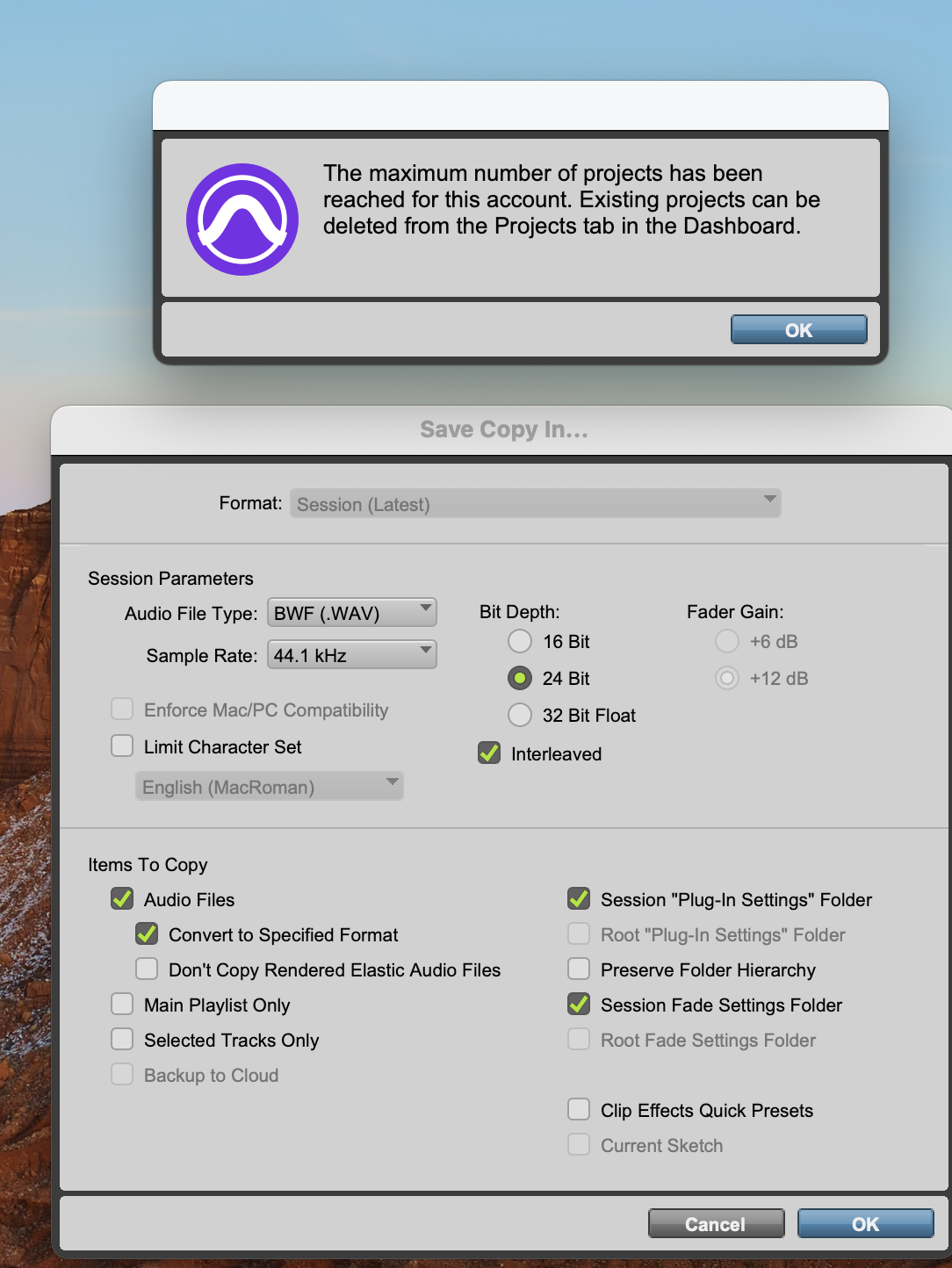
Task: Toggle the Backup to Cloud checkbox
Action: (122, 1075)
